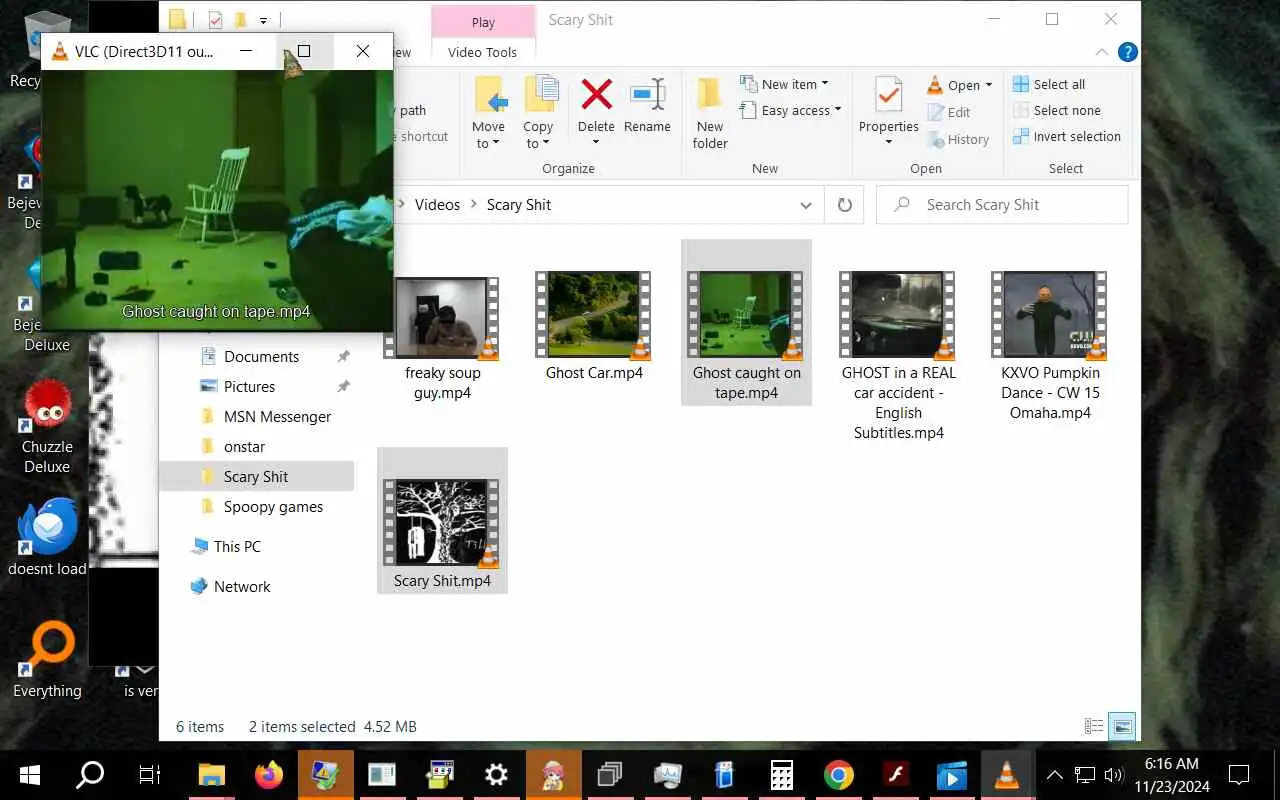Open Explorer help question mark icon
The height and width of the screenshot is (800, 1280).
(x=1127, y=52)
